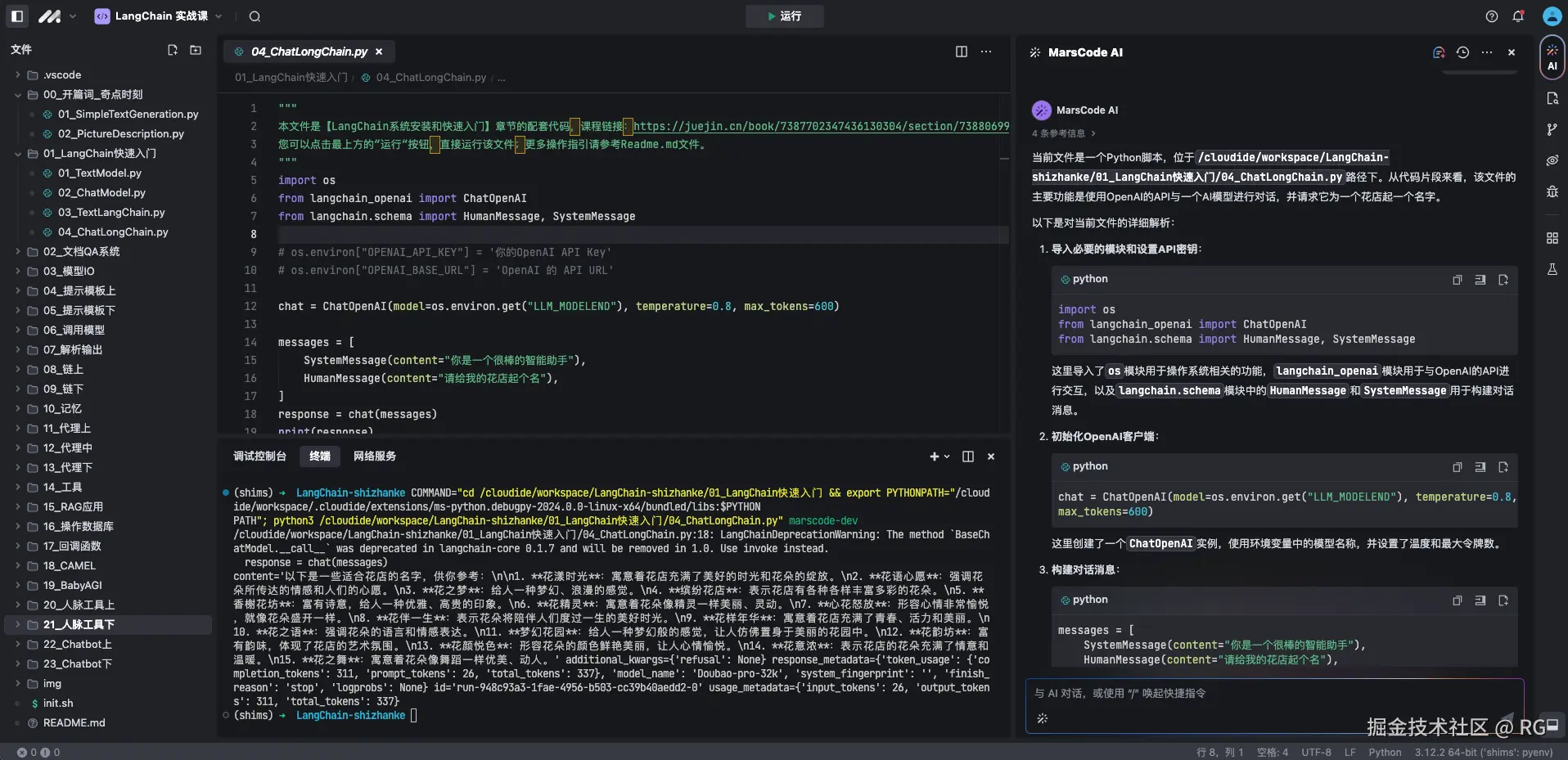
Task: Run the code with 运行 button
Action: tap(784, 16)
